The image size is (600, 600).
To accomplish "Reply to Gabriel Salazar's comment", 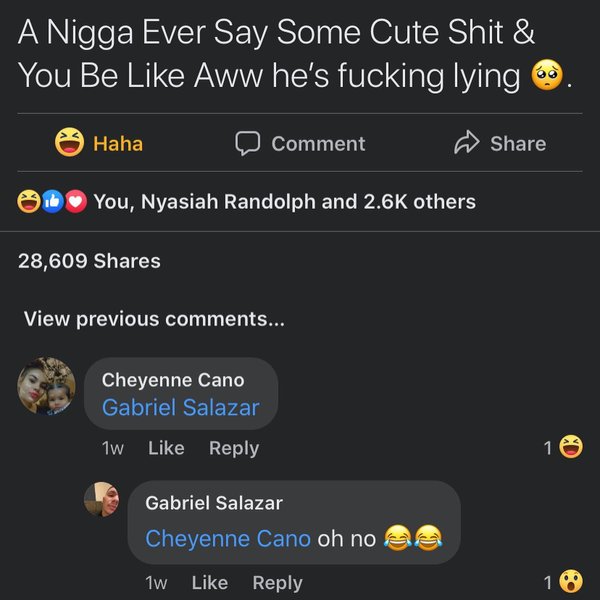I will [277, 582].
